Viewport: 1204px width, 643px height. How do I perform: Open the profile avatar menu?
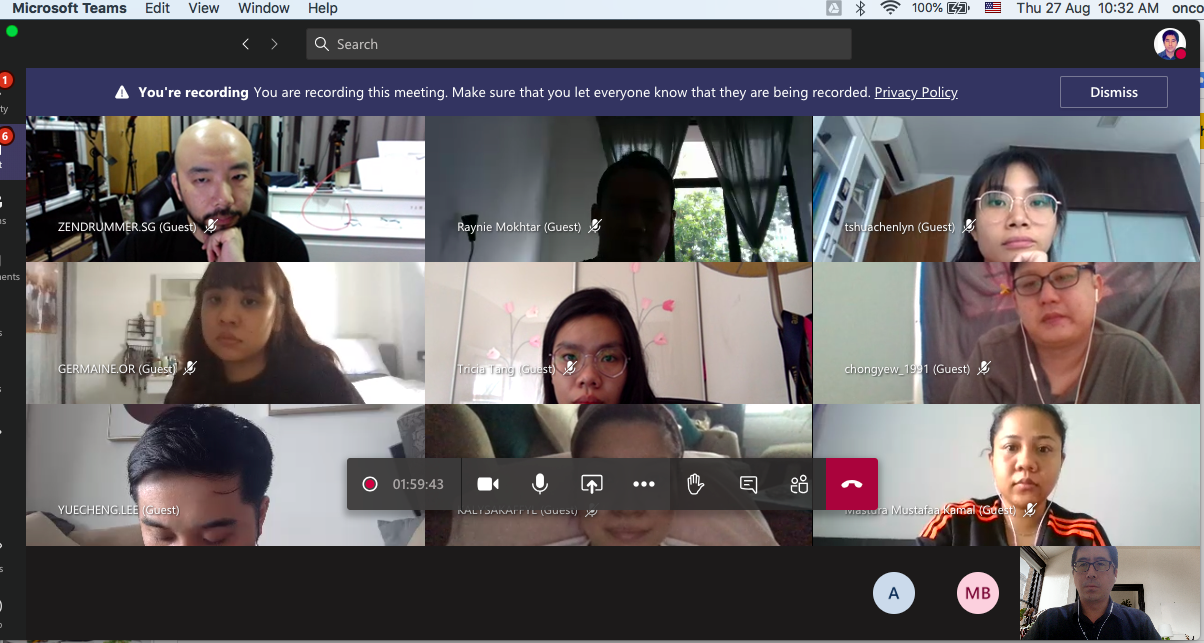pyautogui.click(x=1169, y=44)
